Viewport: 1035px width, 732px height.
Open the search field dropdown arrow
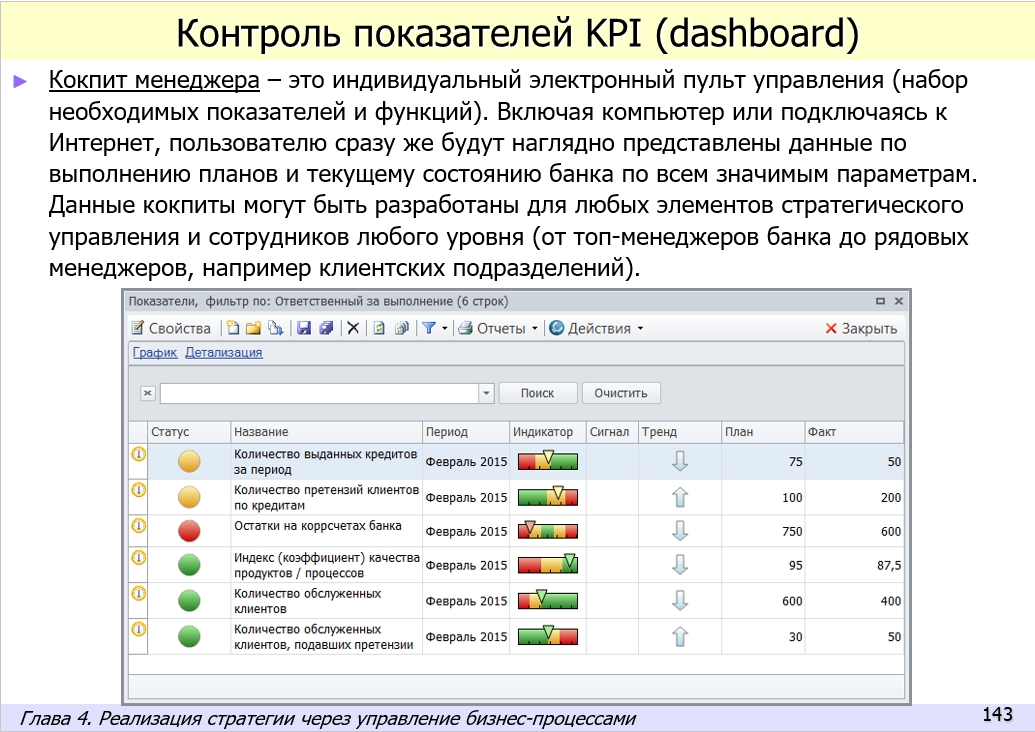pos(487,393)
